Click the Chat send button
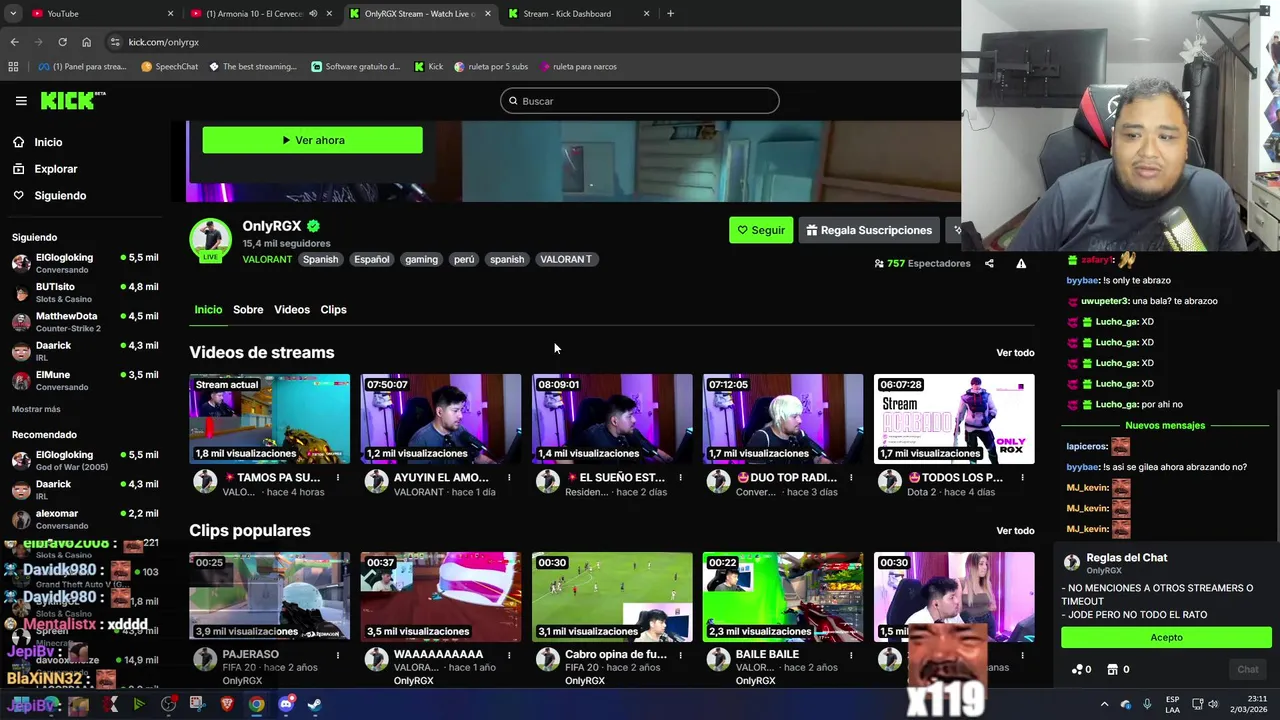Image resolution: width=1280 pixels, height=720 pixels. tap(1248, 670)
